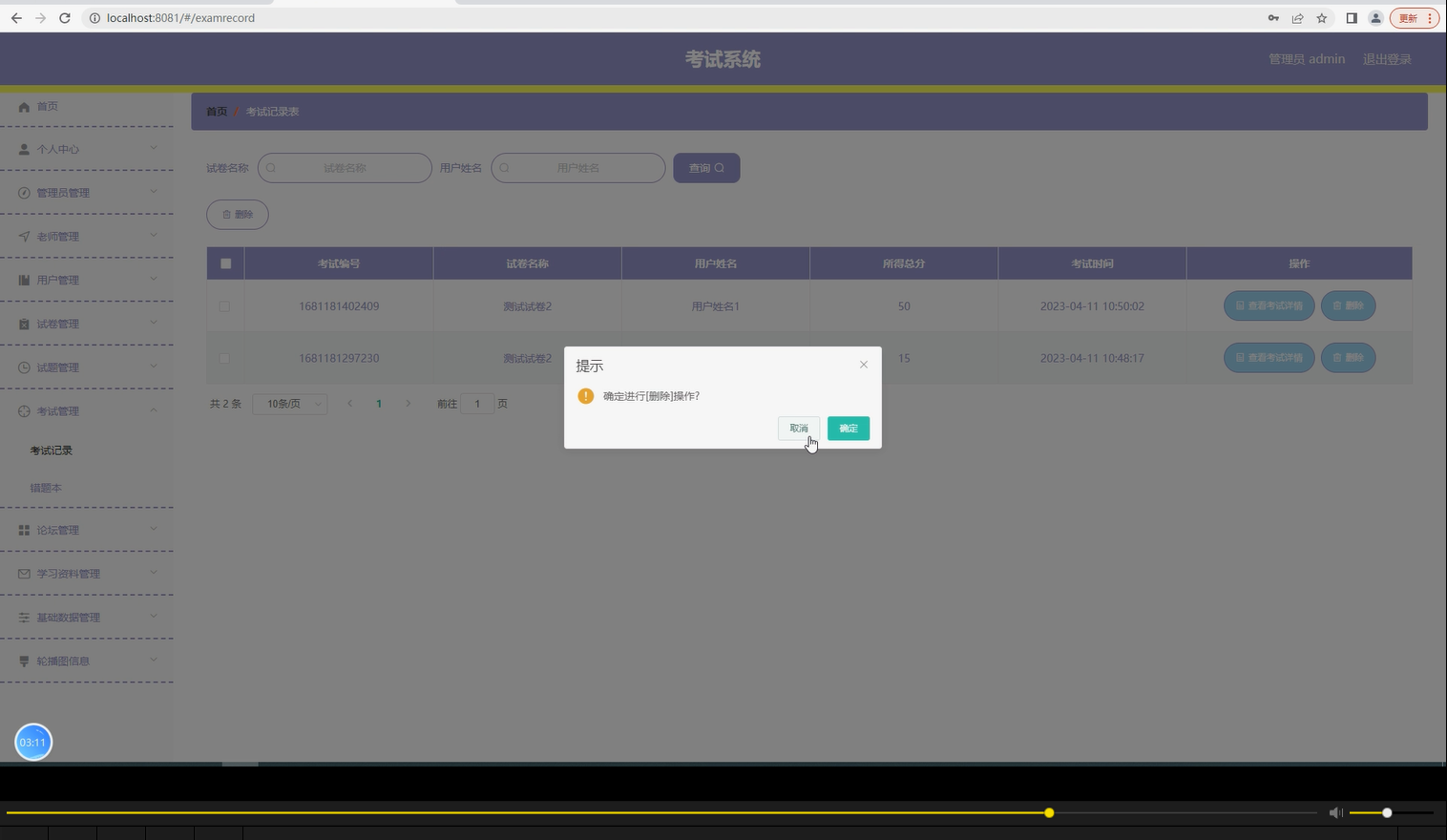Click the orange warning icon in dialog

click(x=586, y=396)
